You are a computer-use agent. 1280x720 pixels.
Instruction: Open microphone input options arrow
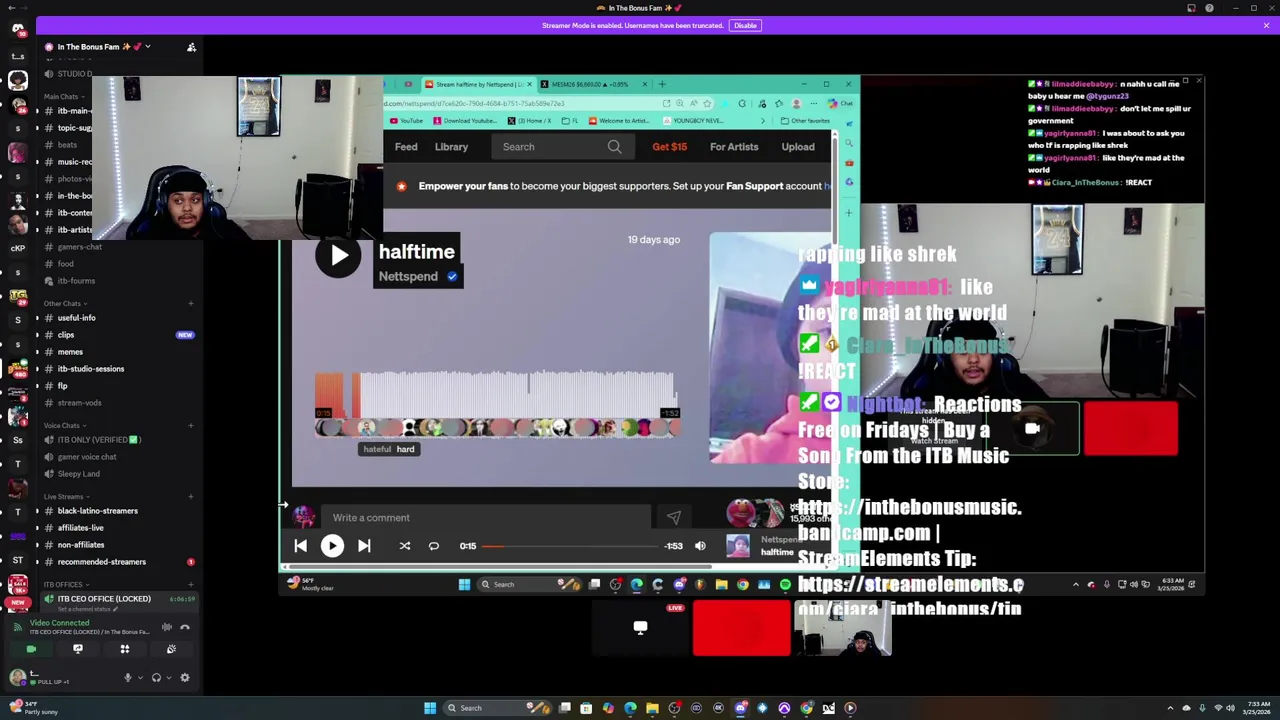(x=140, y=678)
